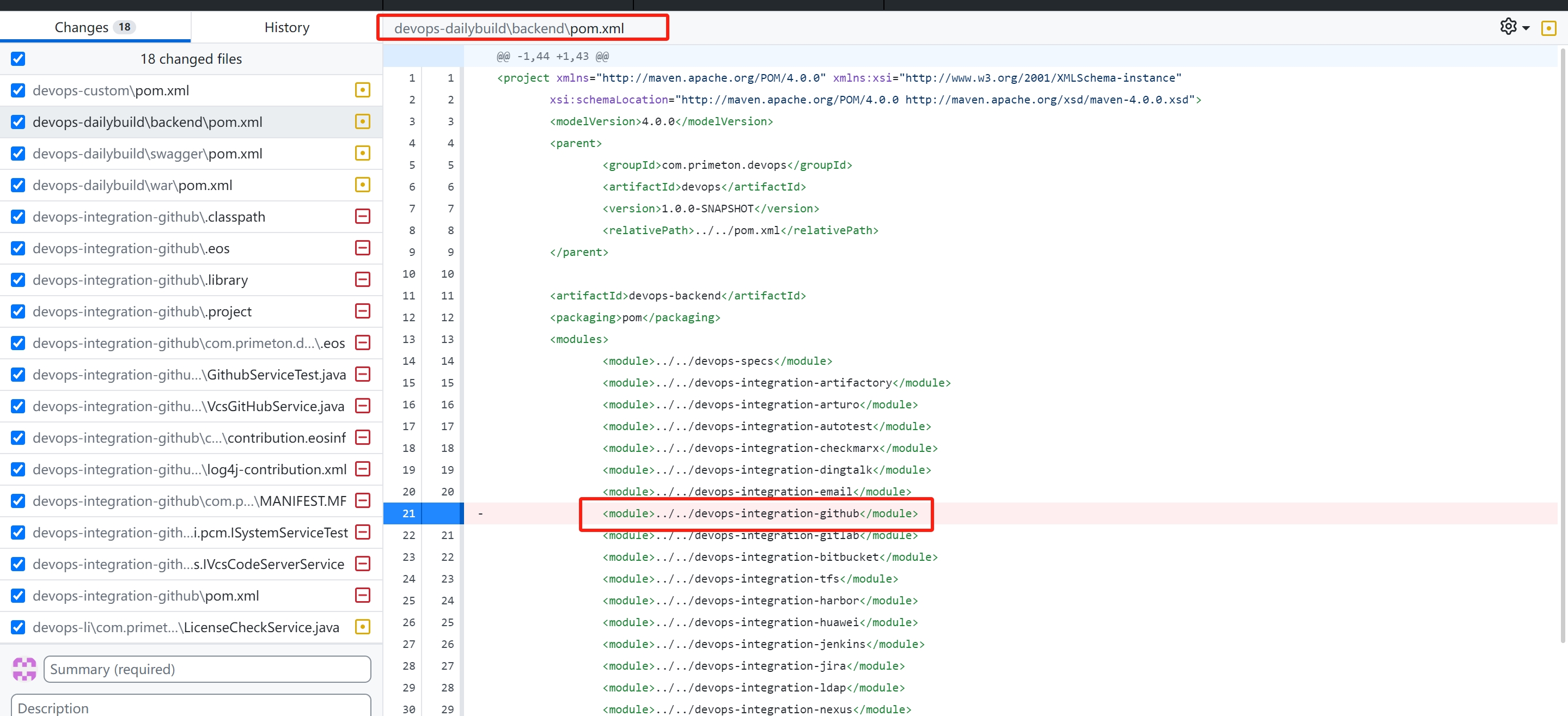Switch to the History tab
The image size is (1568, 716).
coord(286,27)
